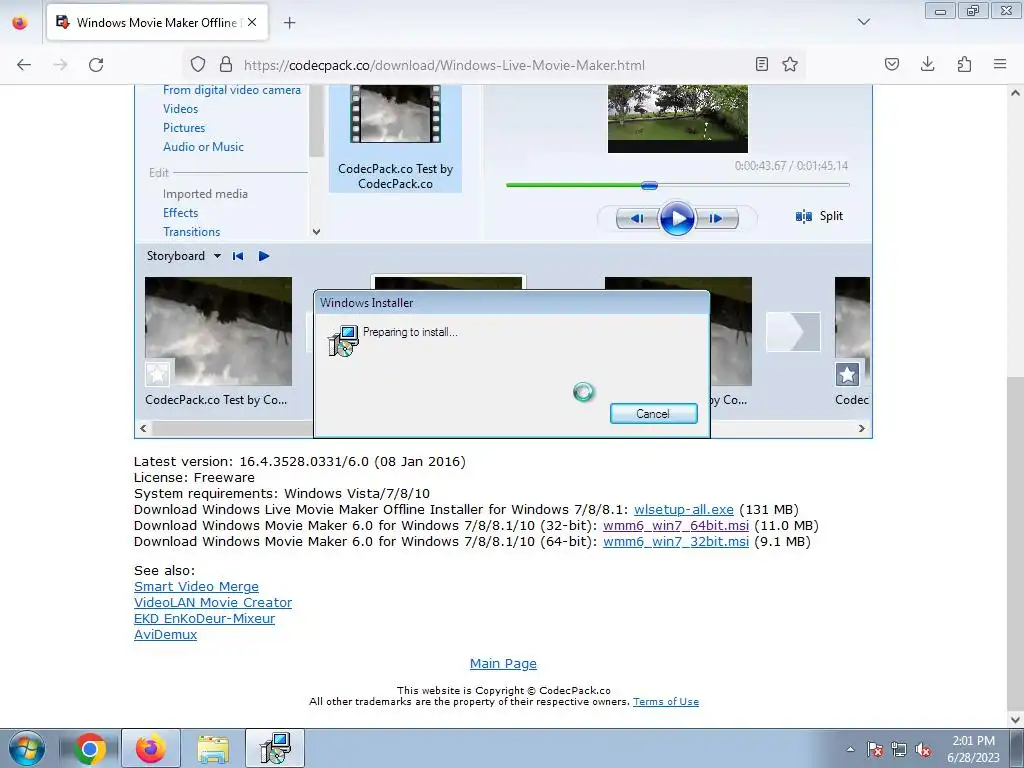
Task: Open the VideoLAN Movie Creator link
Action: click(213, 603)
